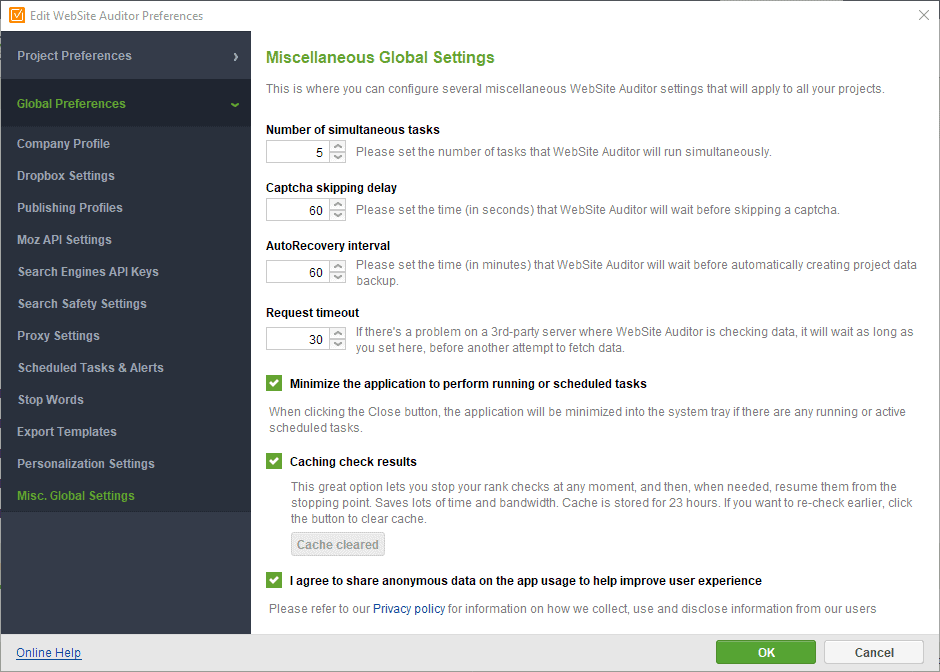Toggle Caching check results checkbox

click(x=274, y=461)
